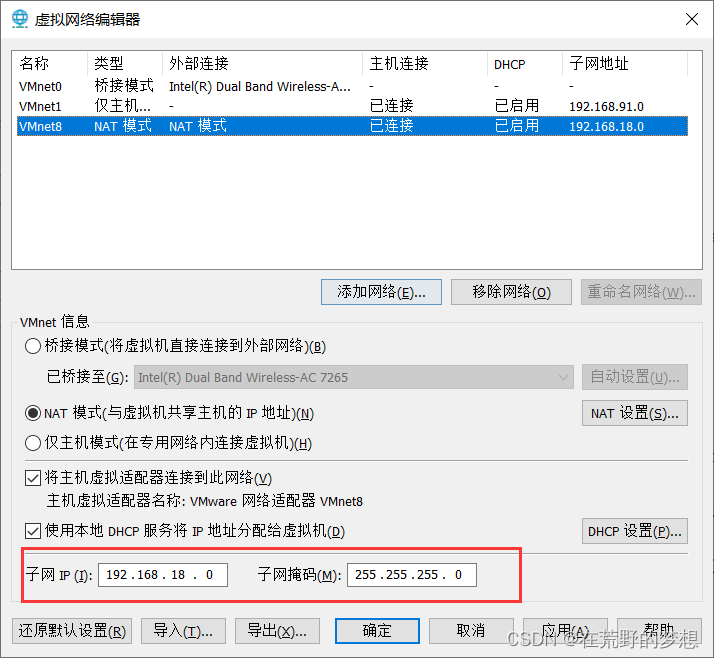
Task: Click the 帮助 button
Action: click(659, 631)
